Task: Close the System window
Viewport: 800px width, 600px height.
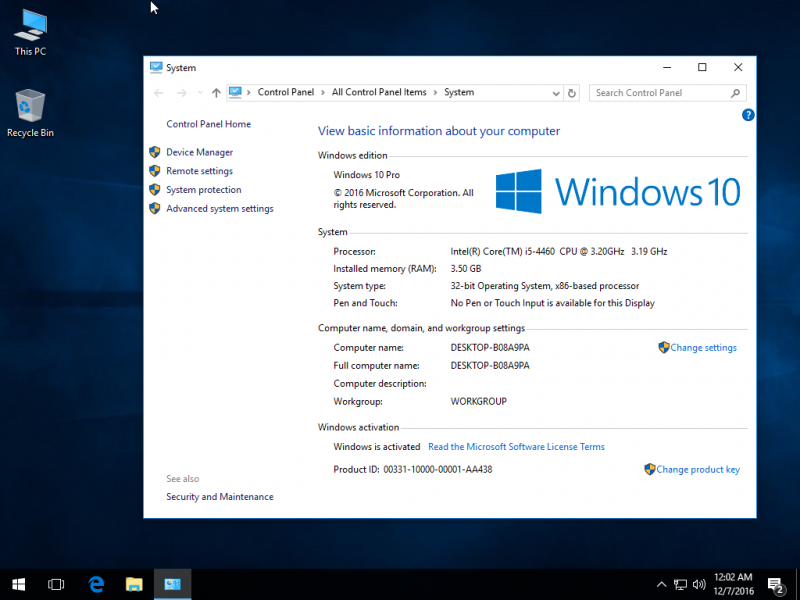Action: click(x=738, y=67)
